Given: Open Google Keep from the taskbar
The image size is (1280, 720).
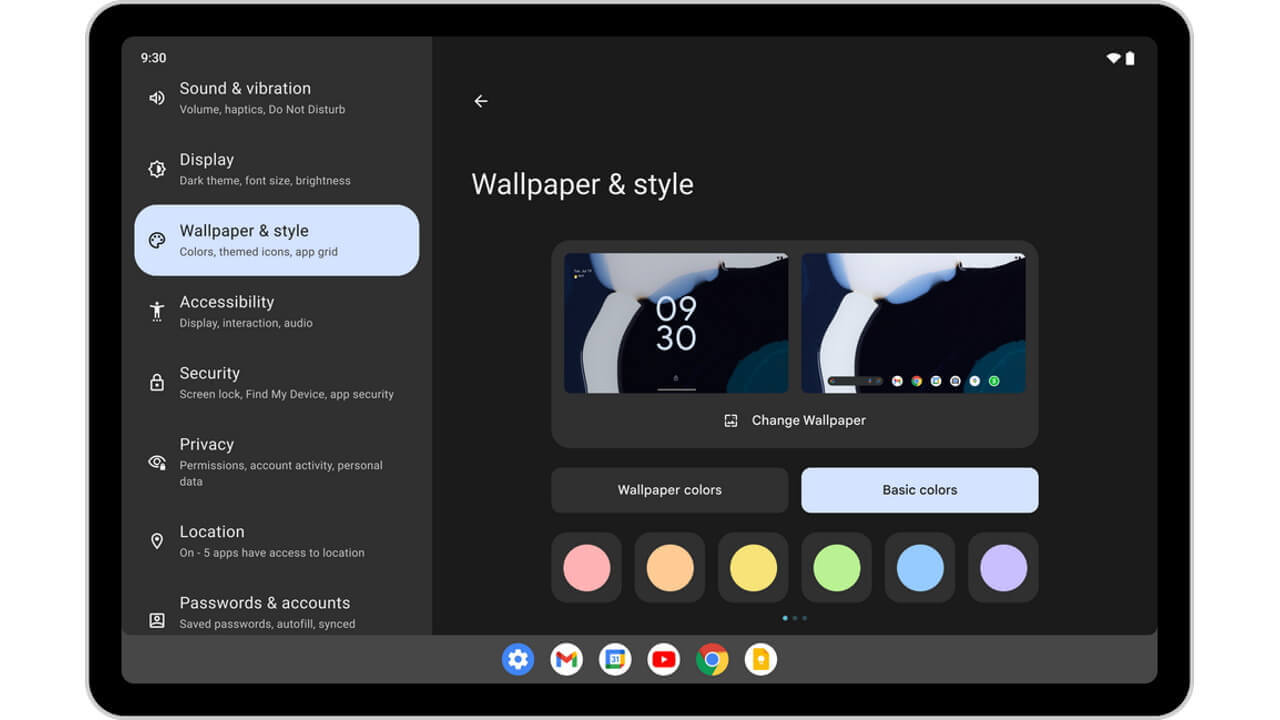Looking at the screenshot, I should [761, 660].
